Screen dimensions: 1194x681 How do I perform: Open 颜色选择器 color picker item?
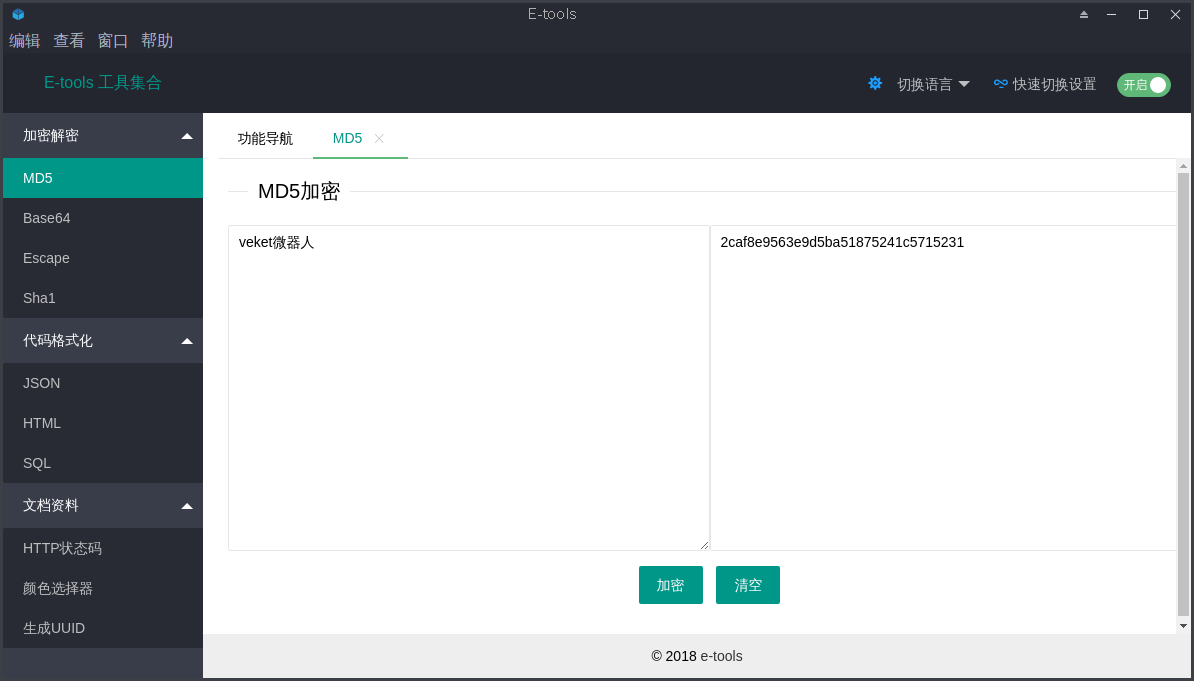click(x=103, y=588)
